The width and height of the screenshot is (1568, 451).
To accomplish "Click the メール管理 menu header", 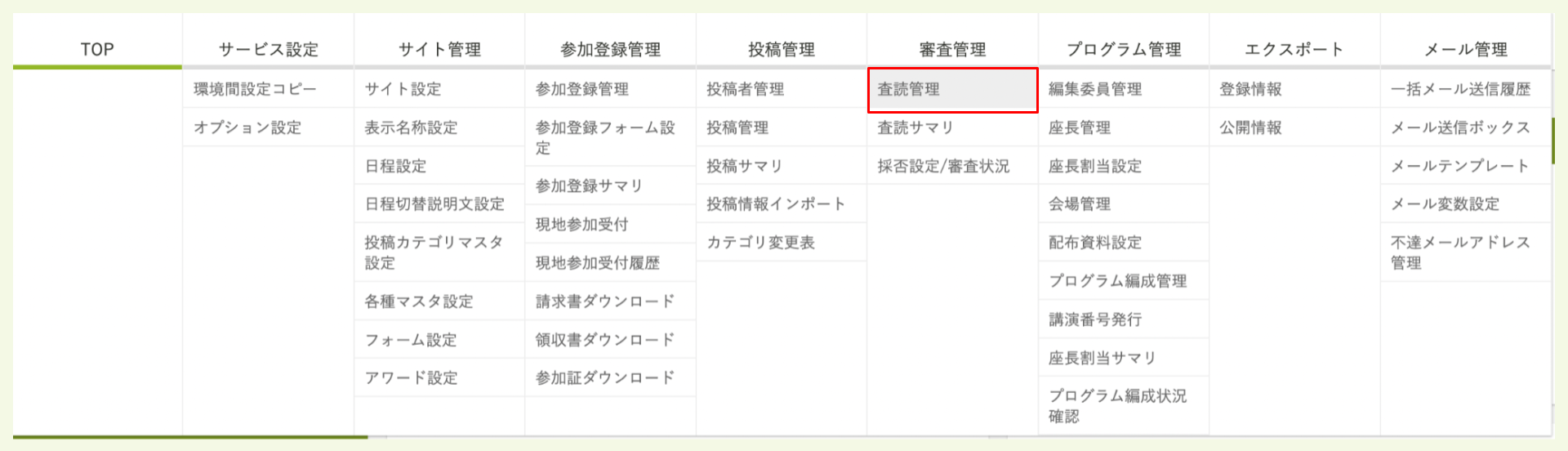I will (1465, 49).
